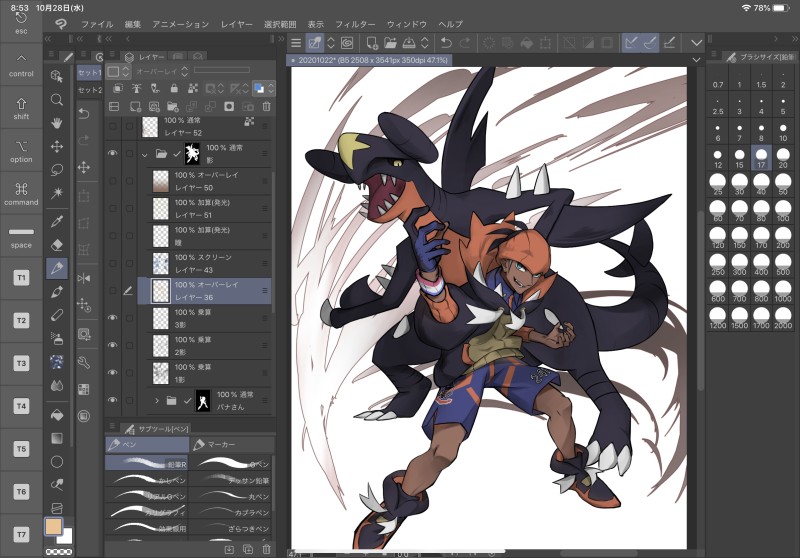This screenshot has width=800, height=558.
Task: Click the Undo arrow in the command bar
Action: click(x=446, y=43)
